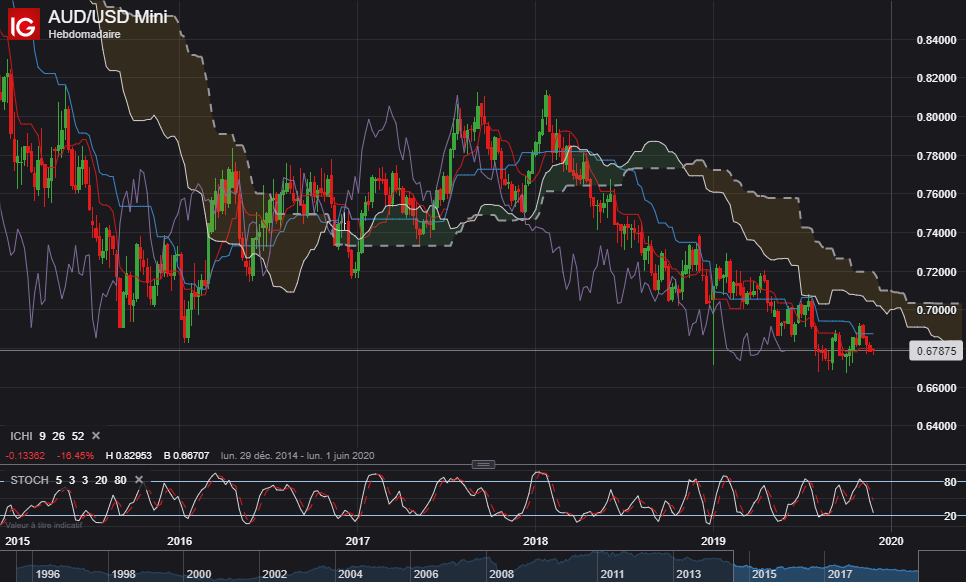The width and height of the screenshot is (966, 582).
Task: Remove the ICHI indicator with its X
Action: click(x=96, y=435)
